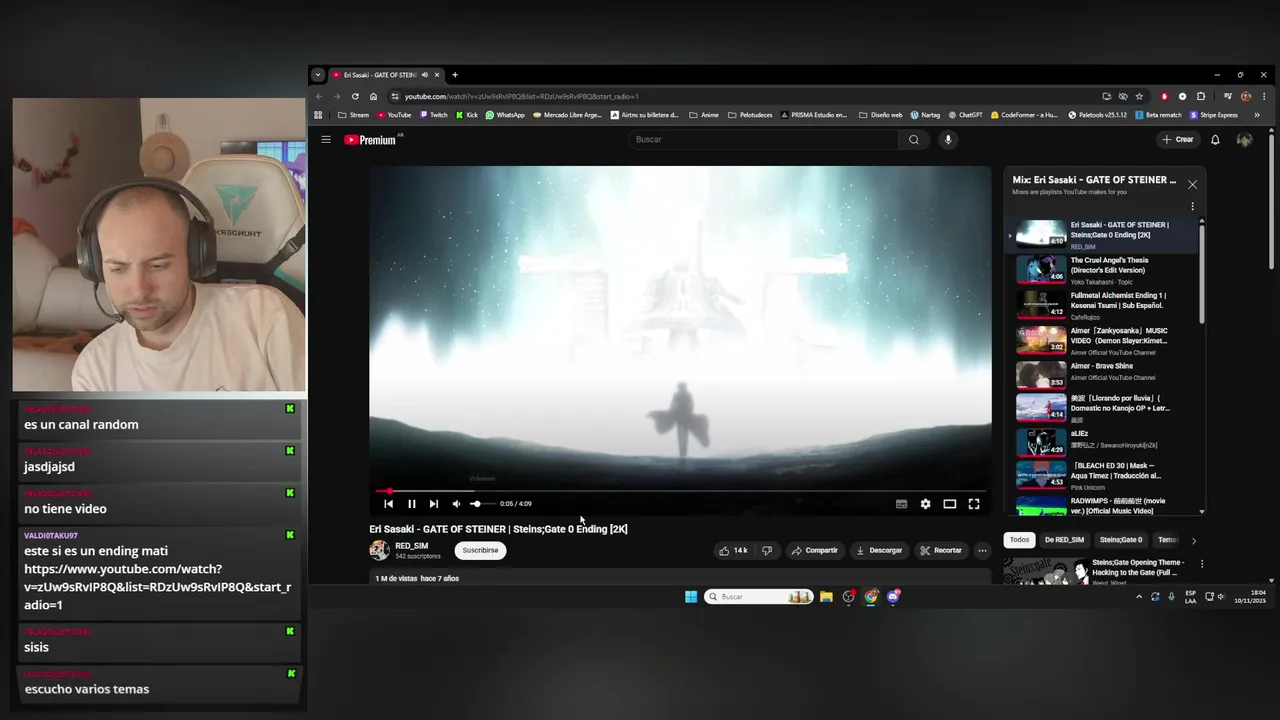1280x720 pixels.
Task: Open the RED_SIM channel avatar
Action: [x=379, y=550]
